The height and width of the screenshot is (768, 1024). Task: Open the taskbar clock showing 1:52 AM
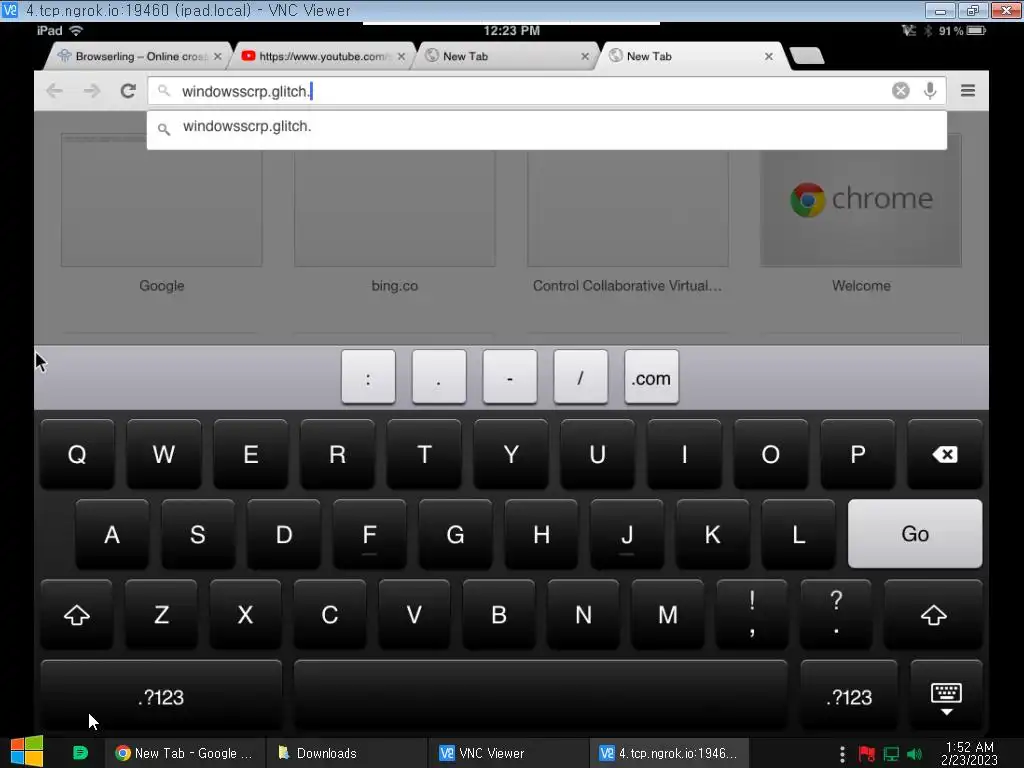click(969, 753)
